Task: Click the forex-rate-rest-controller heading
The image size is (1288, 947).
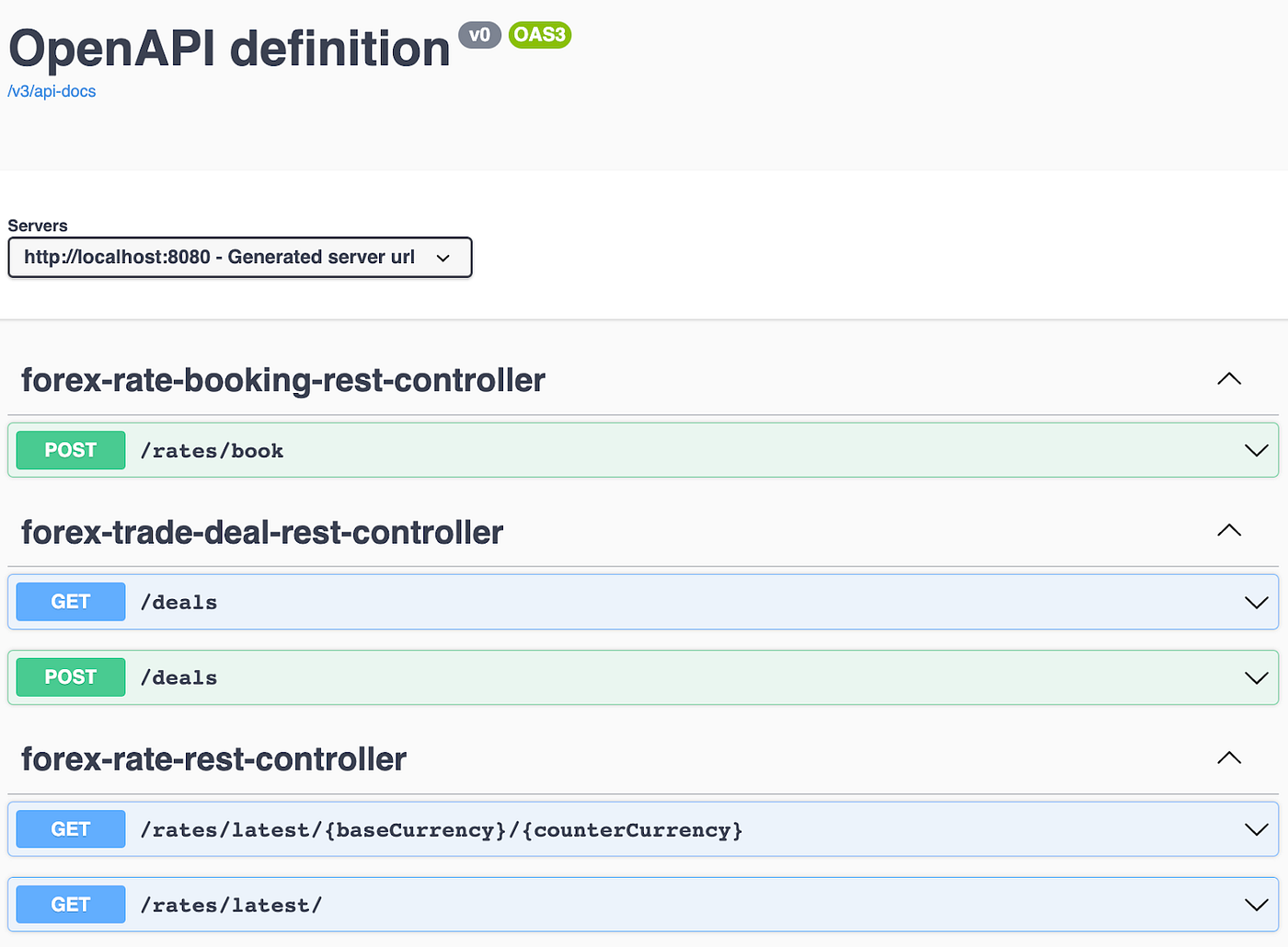Action: (x=213, y=759)
